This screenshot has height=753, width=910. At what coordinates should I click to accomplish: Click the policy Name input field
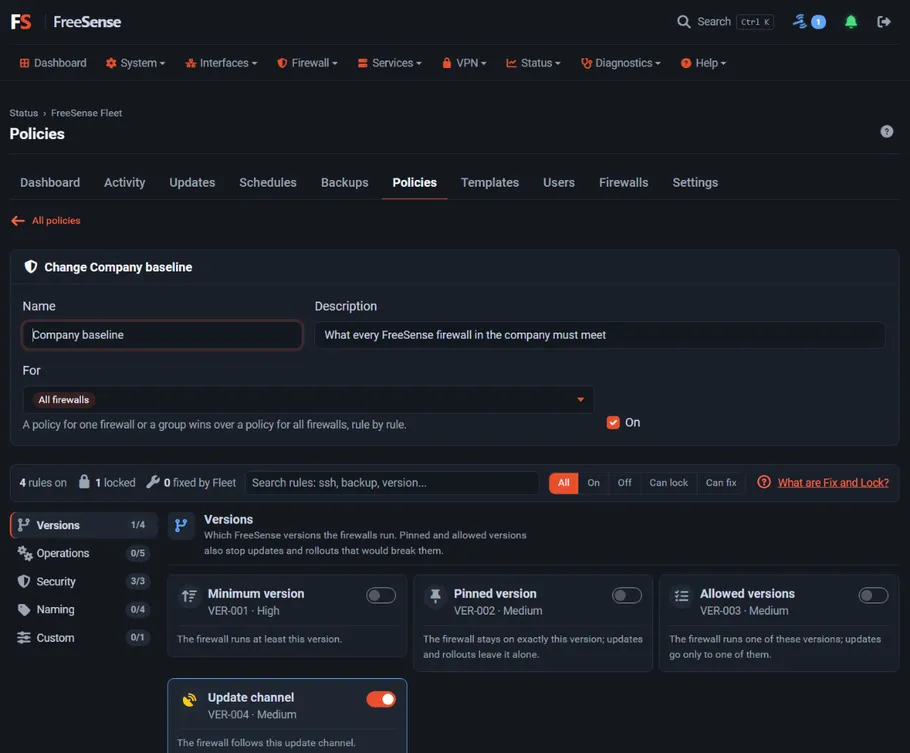pos(162,335)
